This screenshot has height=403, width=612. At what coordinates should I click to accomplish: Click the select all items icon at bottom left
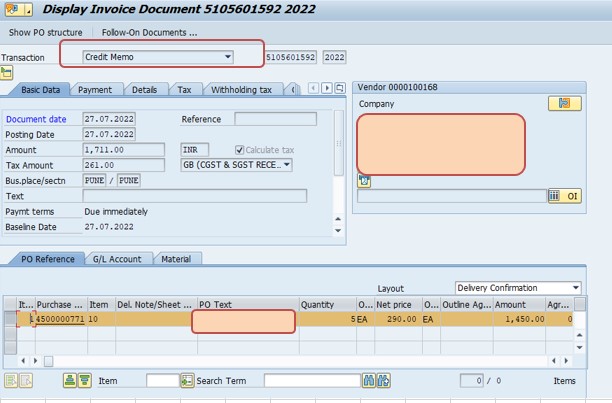click(x=11, y=380)
